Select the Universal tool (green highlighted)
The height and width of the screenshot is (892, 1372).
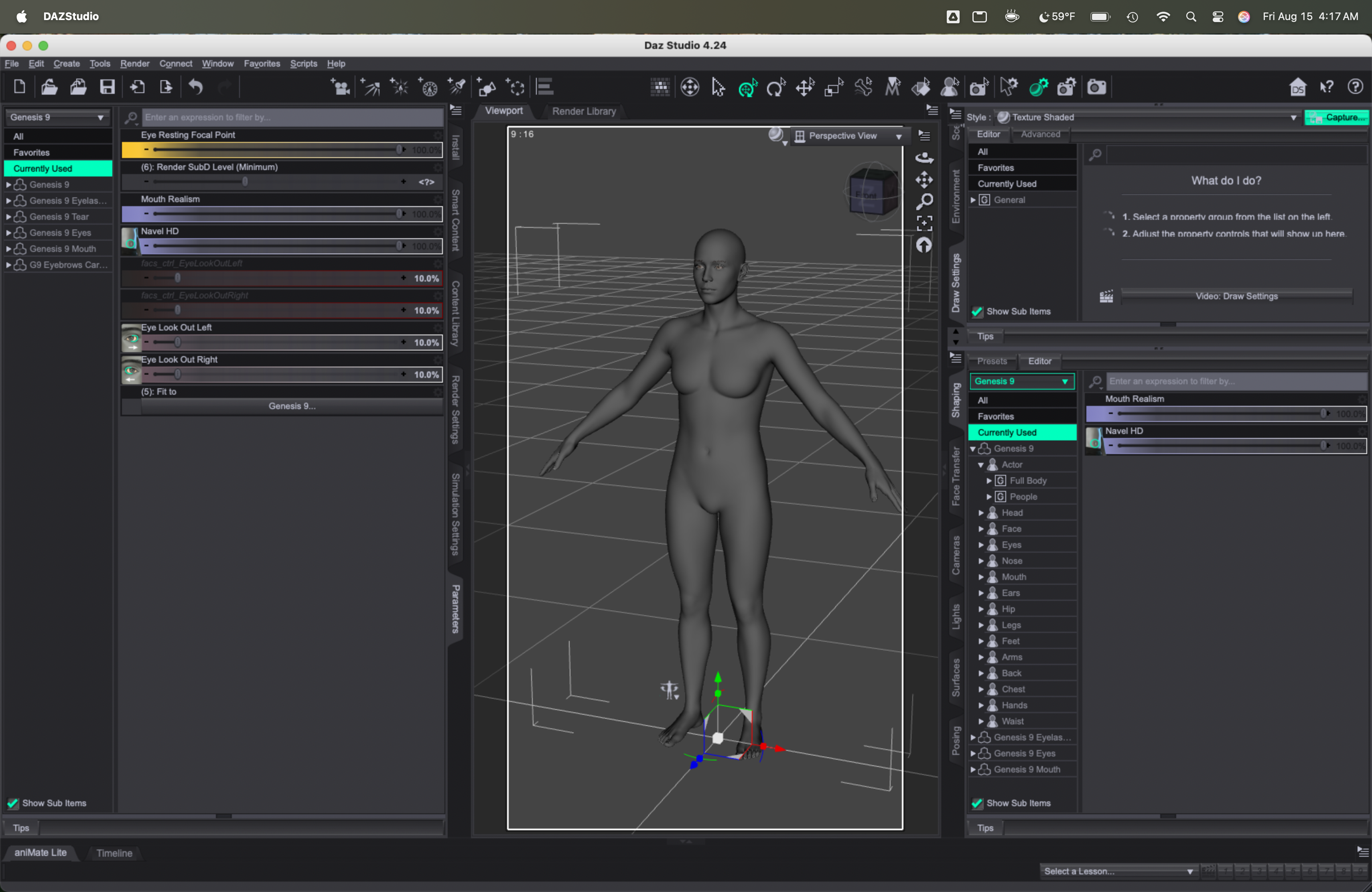[x=748, y=87]
